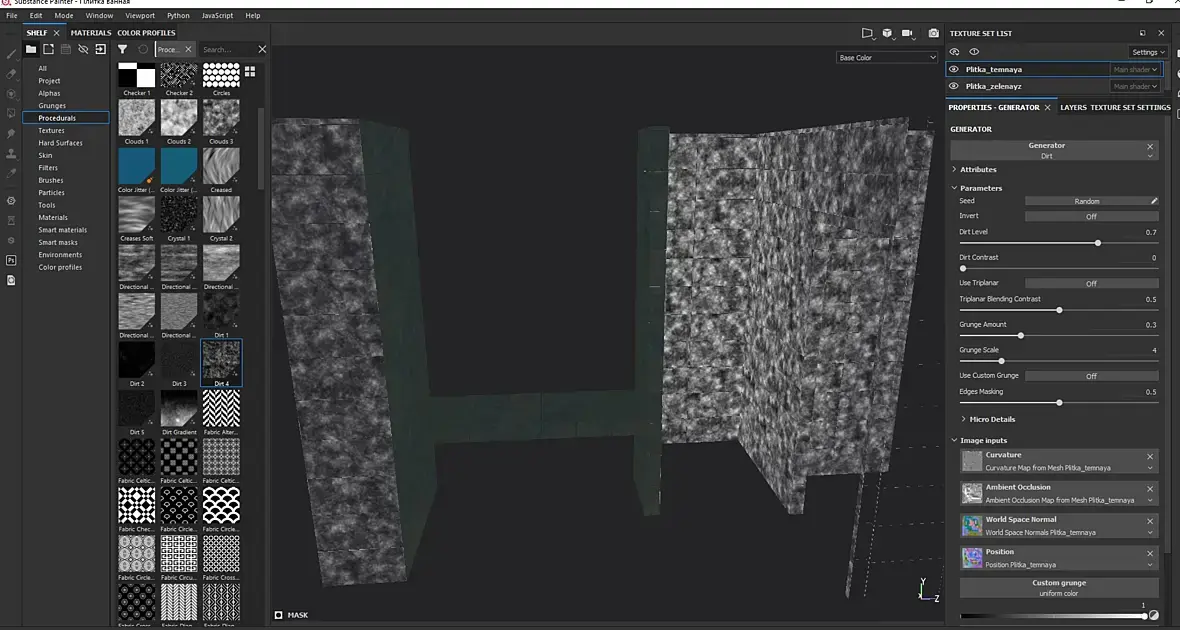Hide the Plitka_zelenayz texture set

(x=954, y=86)
